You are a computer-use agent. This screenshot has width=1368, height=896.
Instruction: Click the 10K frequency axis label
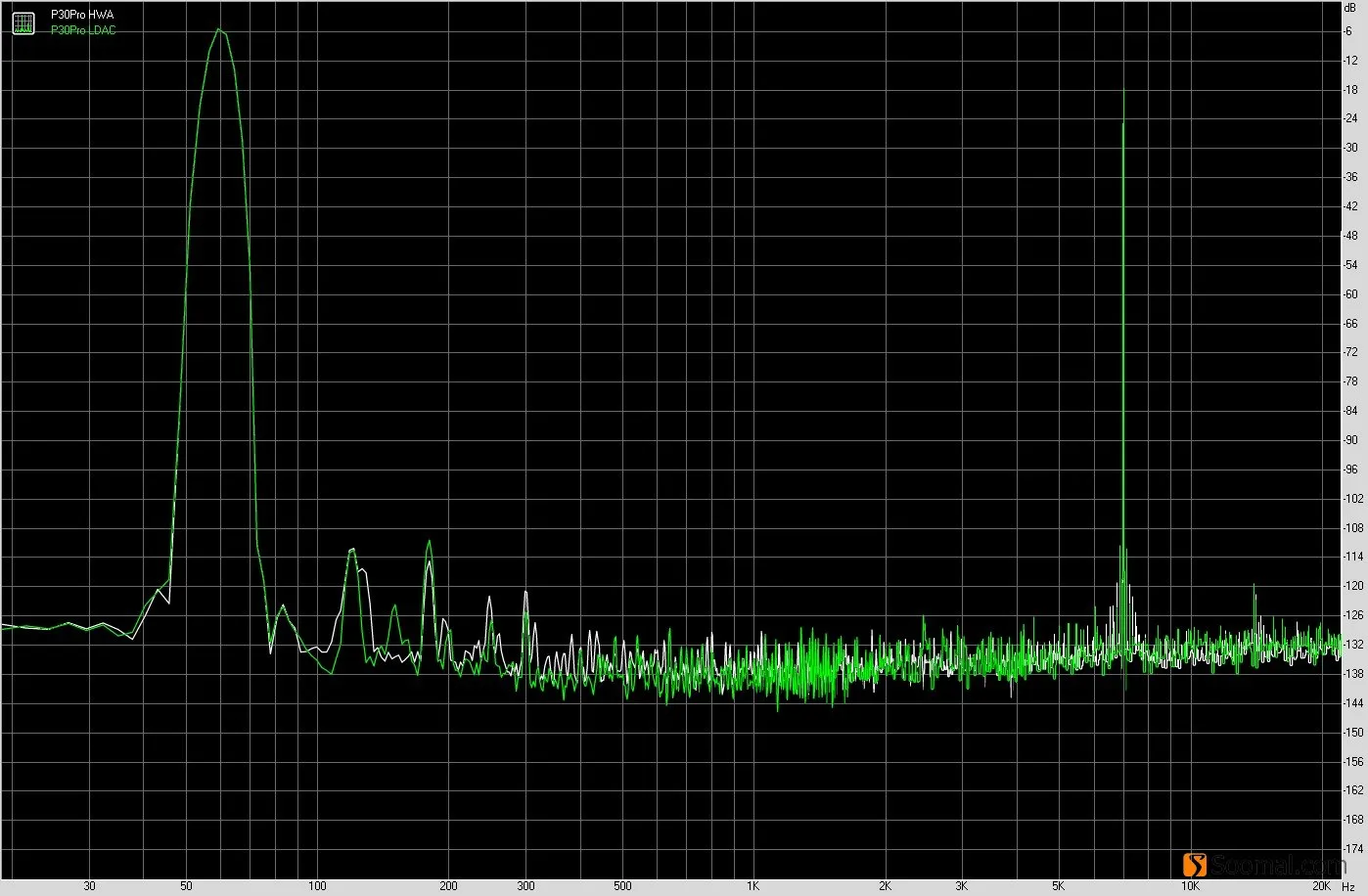[1190, 886]
